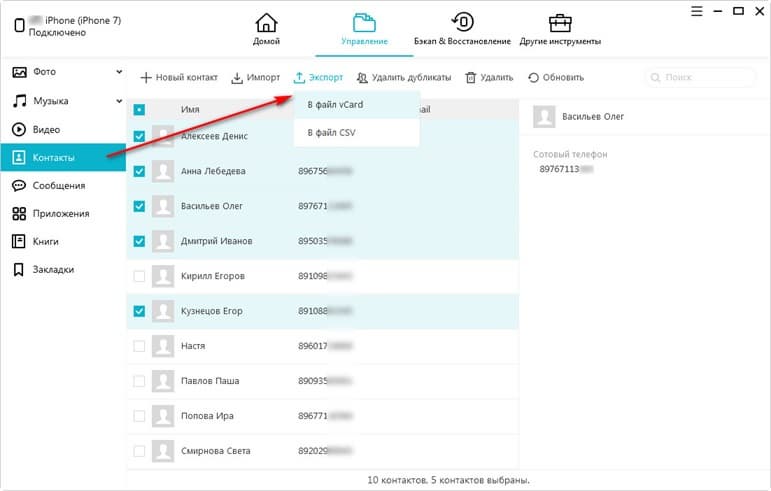Screen dimensions: 771x491
Task: Click Сотовый телефон number in details
Action: [566, 169]
